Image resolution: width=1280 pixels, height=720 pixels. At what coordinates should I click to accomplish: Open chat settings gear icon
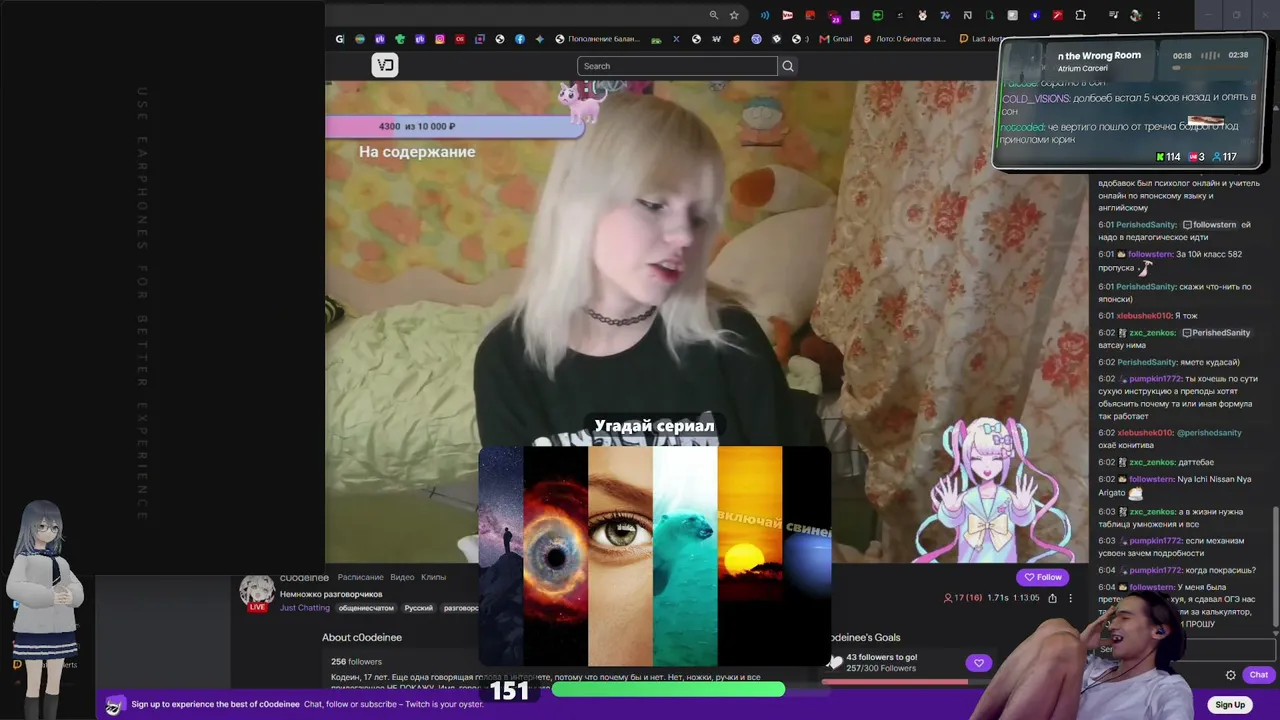[1231, 675]
